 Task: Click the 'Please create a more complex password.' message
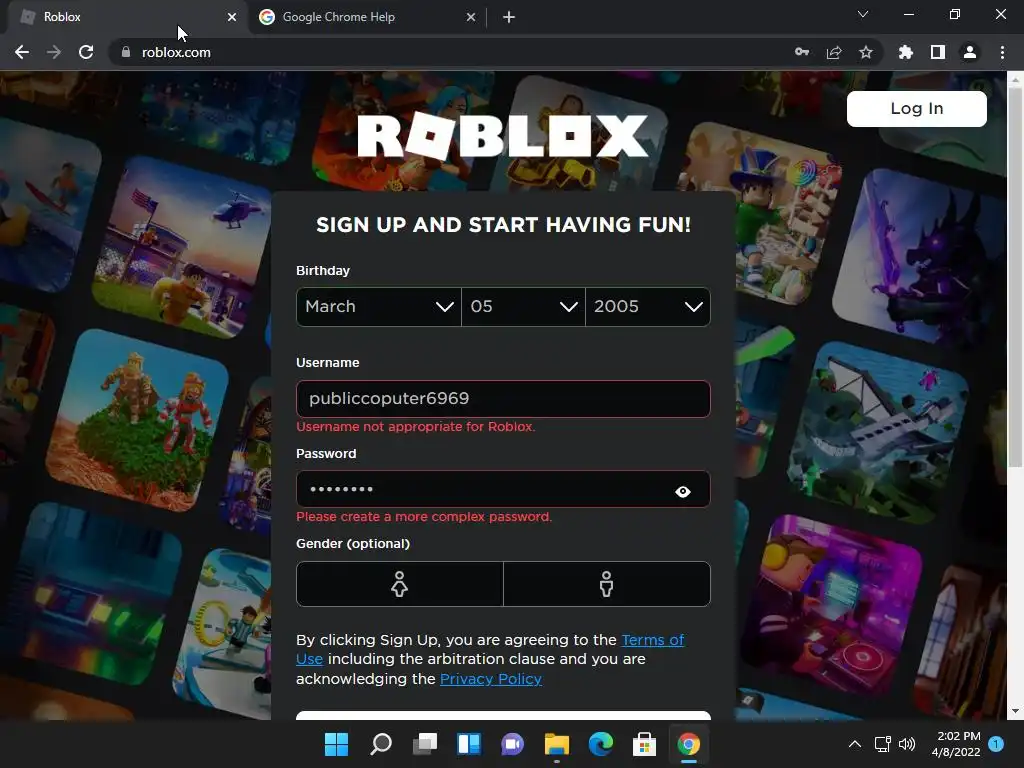(x=424, y=517)
